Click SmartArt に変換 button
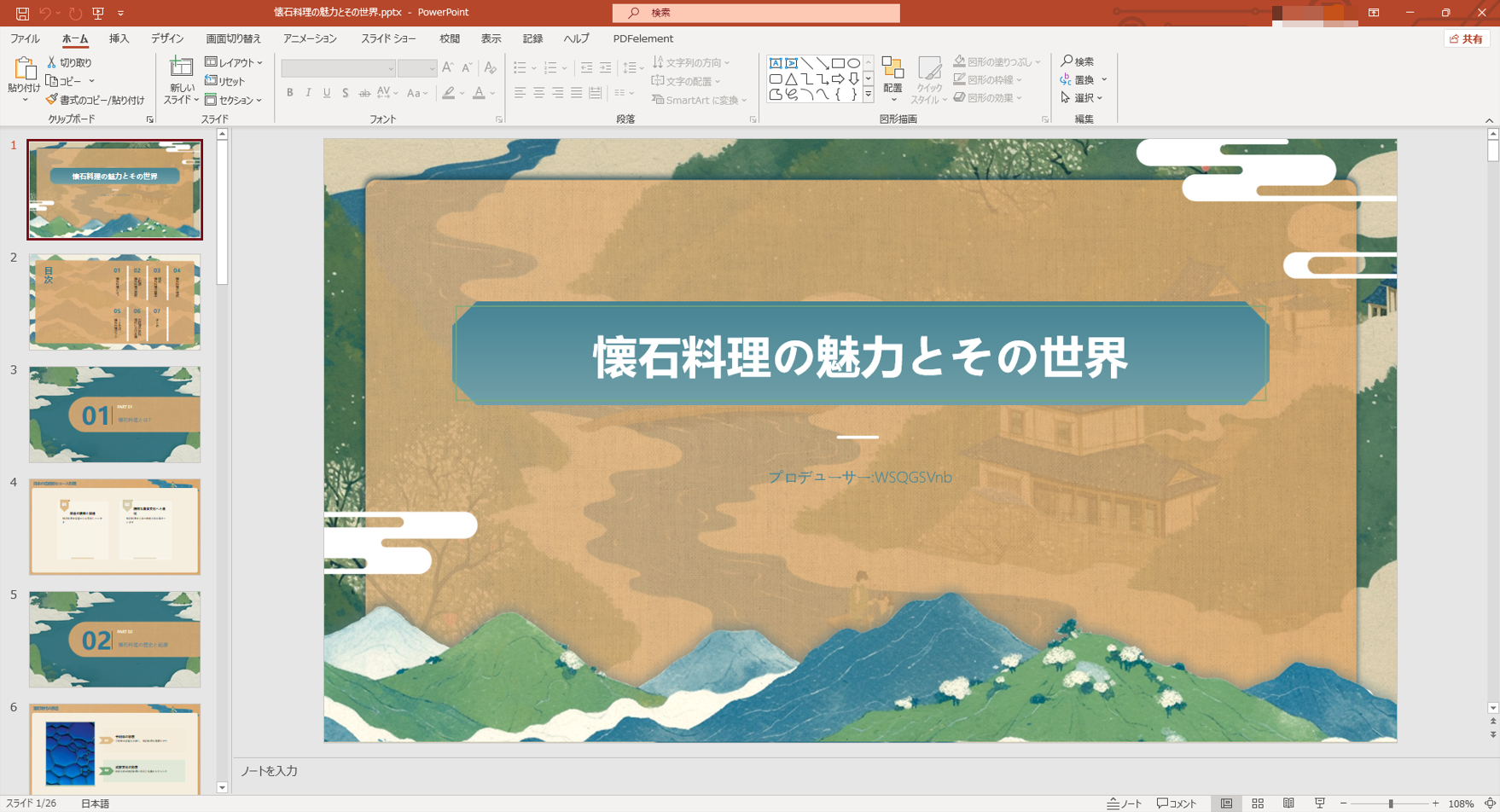 click(x=700, y=100)
